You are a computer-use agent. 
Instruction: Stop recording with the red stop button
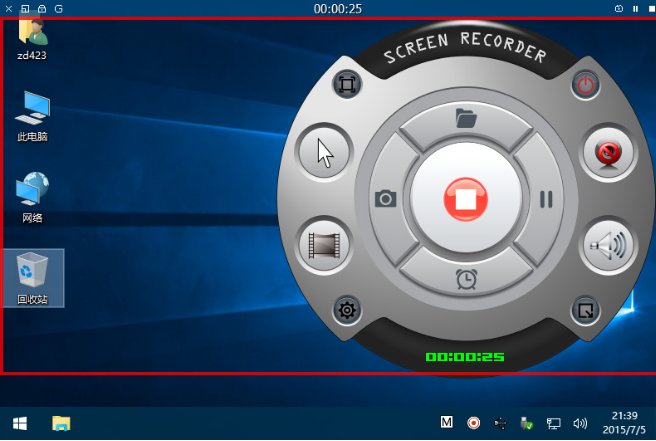466,200
